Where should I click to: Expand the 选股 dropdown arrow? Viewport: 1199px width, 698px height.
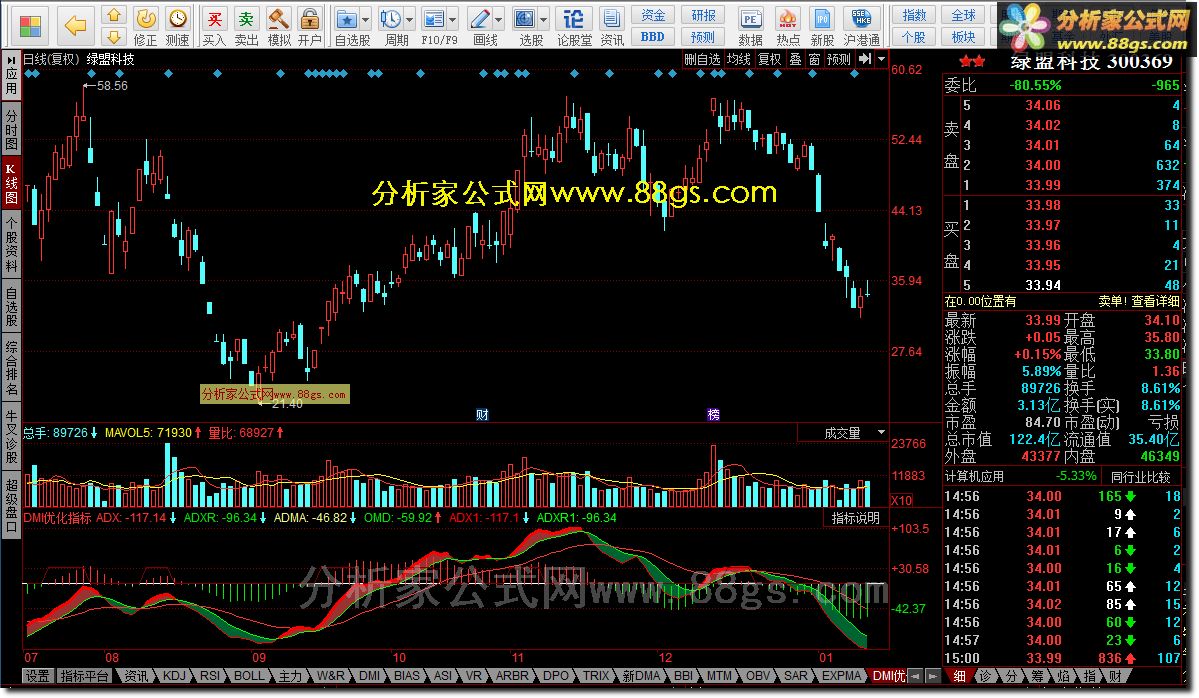pyautogui.click(x=544, y=18)
